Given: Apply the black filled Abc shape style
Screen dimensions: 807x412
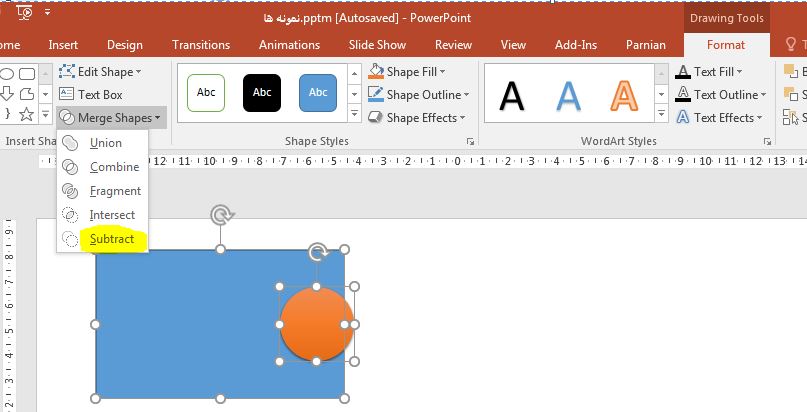Looking at the screenshot, I should point(262,93).
